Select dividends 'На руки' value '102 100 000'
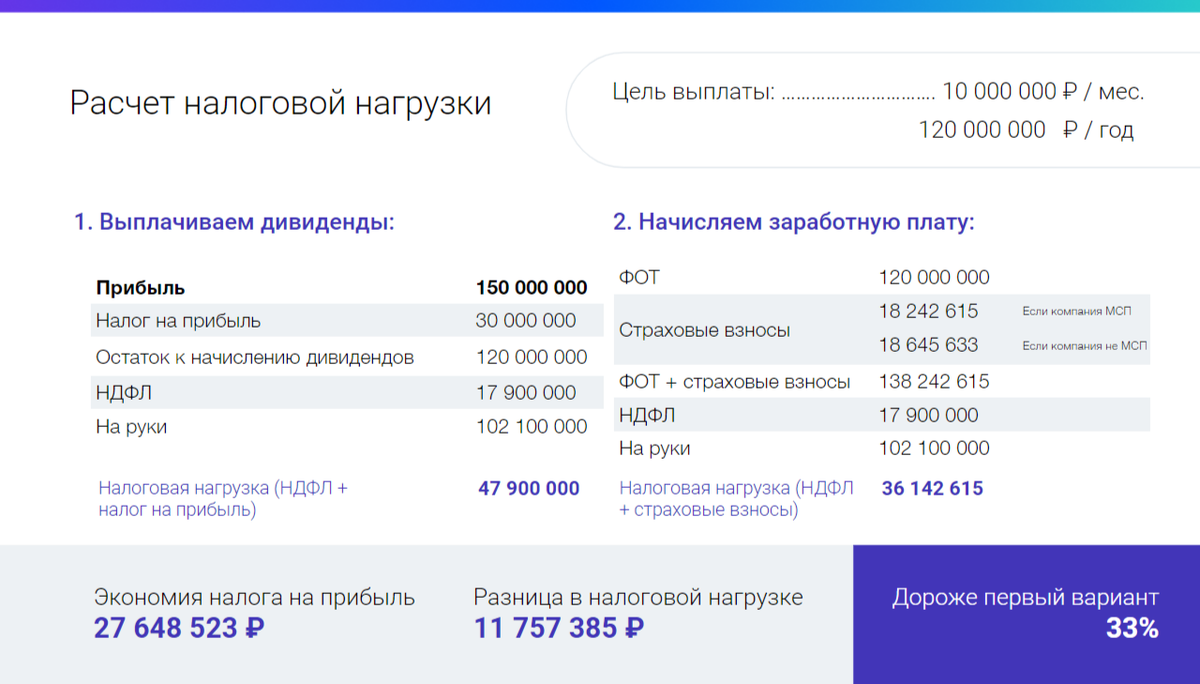This screenshot has height=684, width=1200. [x=532, y=427]
